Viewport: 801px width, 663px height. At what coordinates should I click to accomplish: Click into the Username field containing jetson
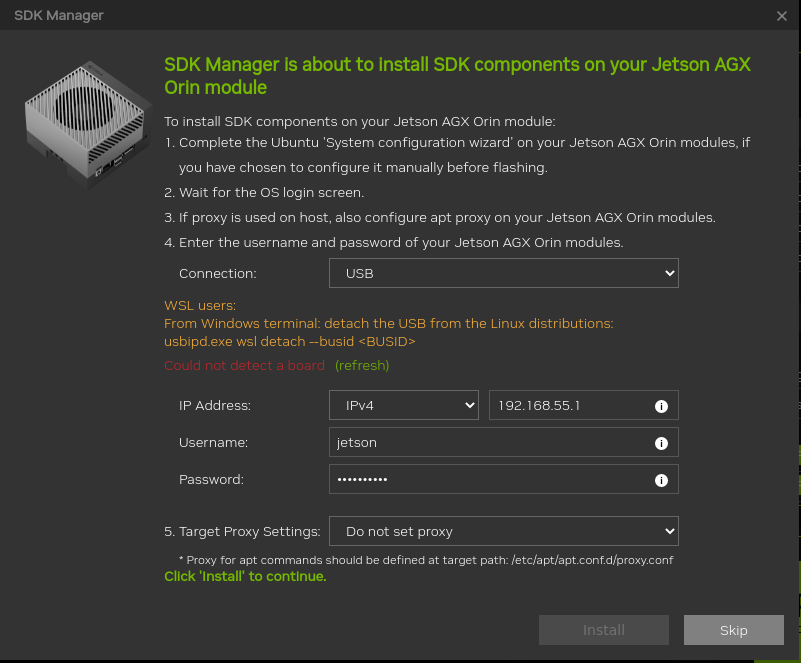click(x=490, y=442)
